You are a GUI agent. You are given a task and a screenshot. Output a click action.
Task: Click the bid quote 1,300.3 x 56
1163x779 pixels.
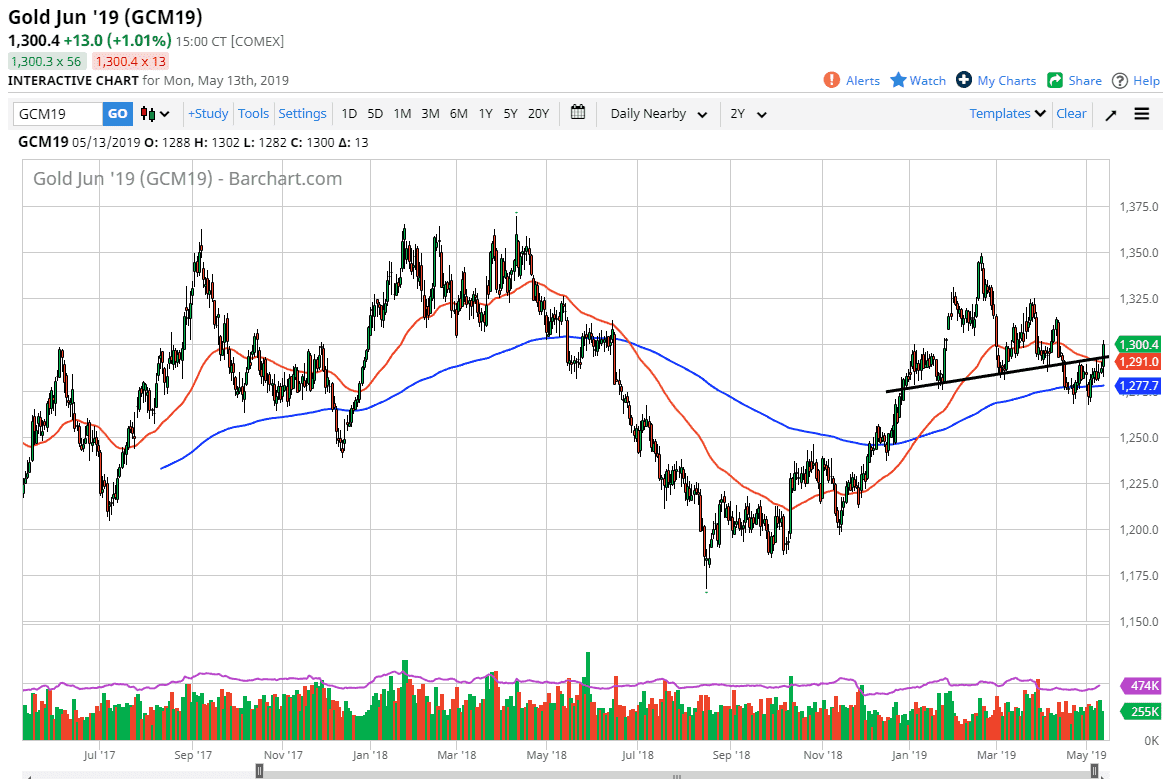pos(46,62)
